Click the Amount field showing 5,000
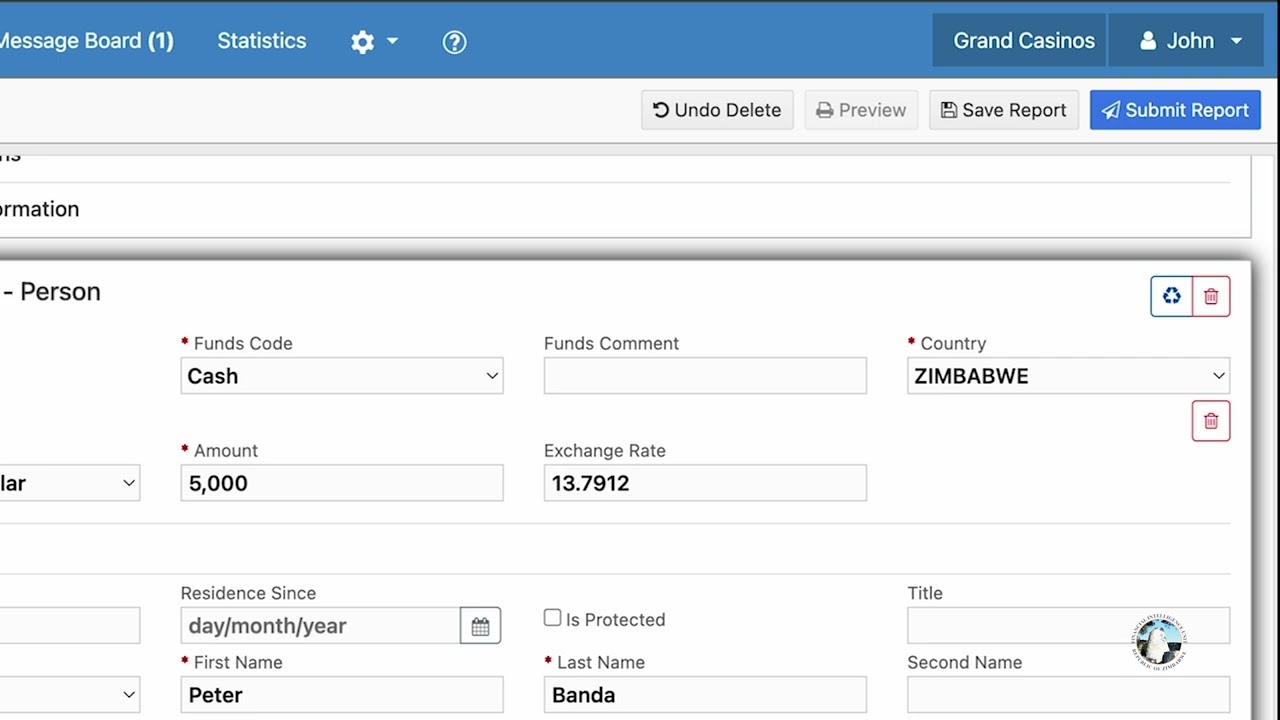The image size is (1280, 720). click(342, 483)
